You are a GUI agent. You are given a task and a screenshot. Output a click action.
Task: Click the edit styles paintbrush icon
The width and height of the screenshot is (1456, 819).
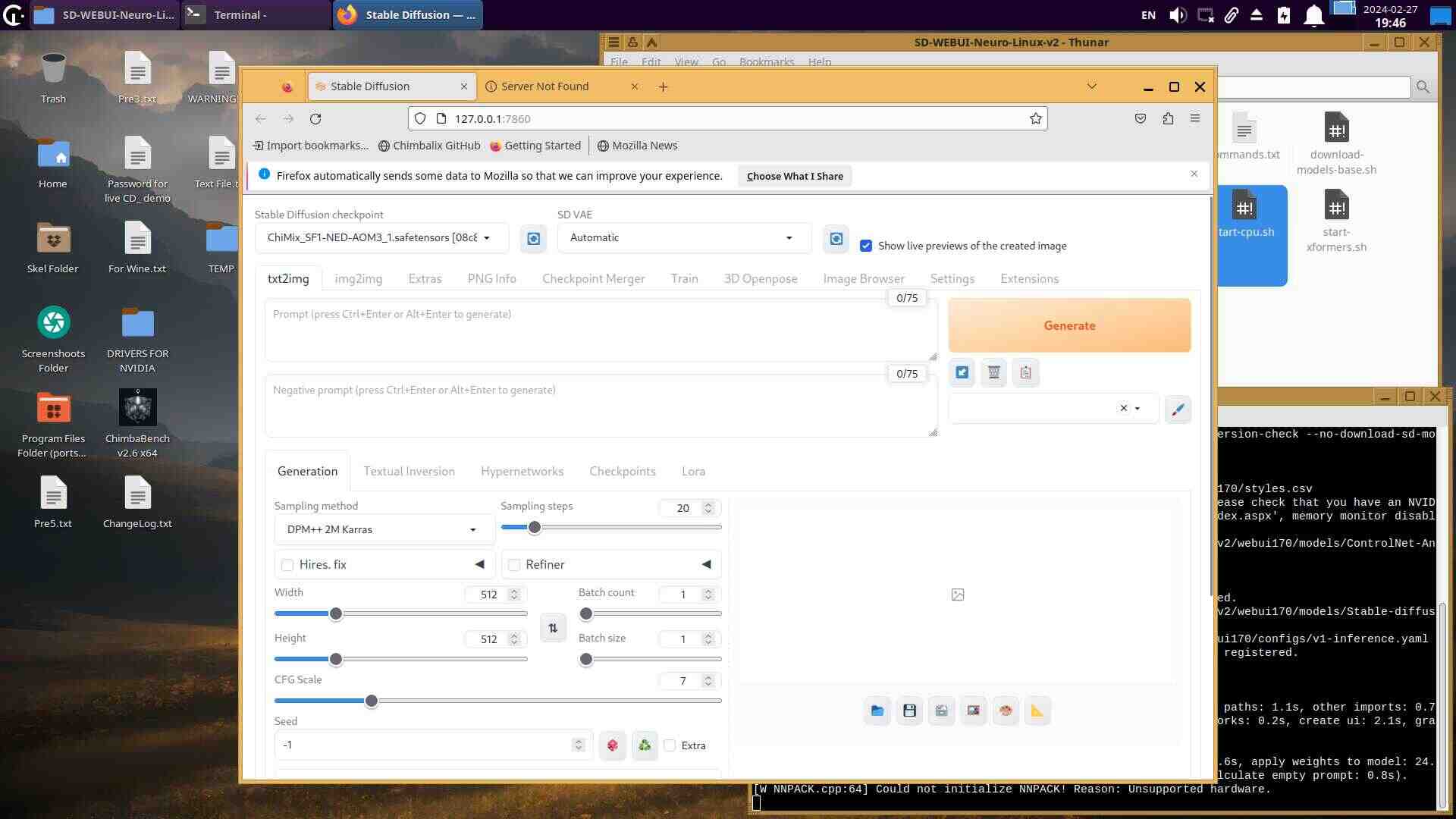[x=1177, y=409]
